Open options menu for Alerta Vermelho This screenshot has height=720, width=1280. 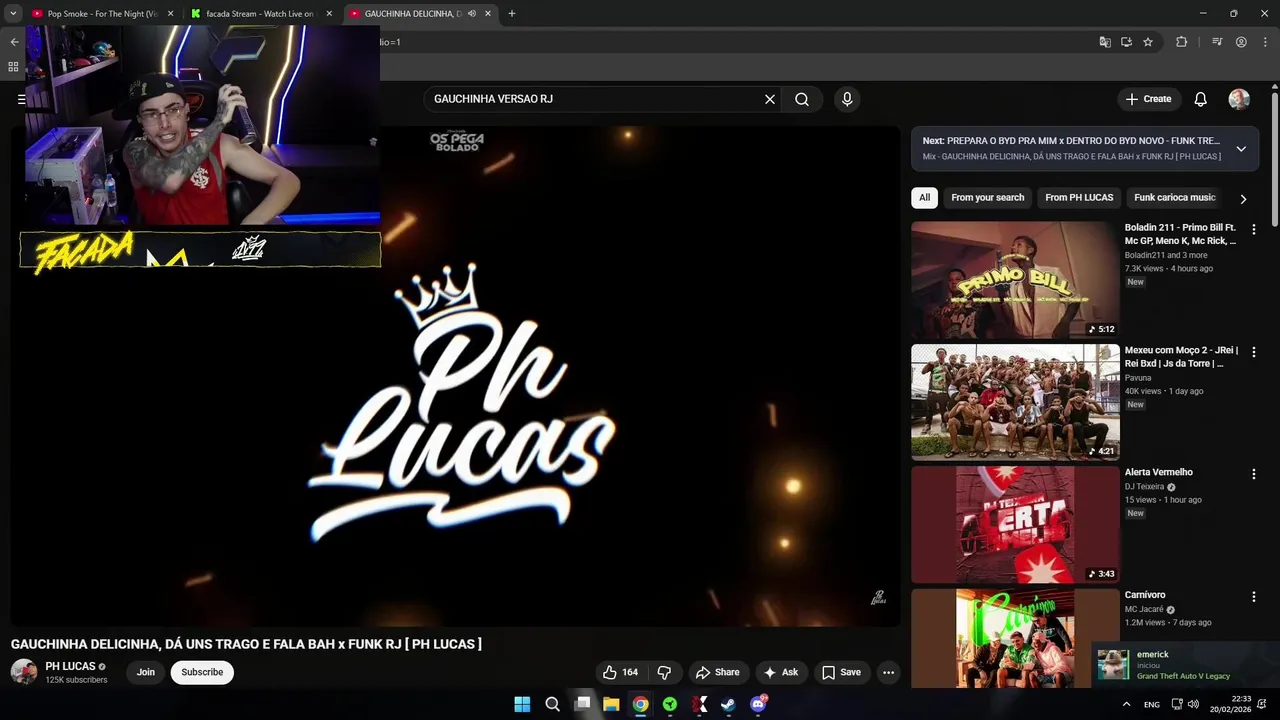point(1253,474)
